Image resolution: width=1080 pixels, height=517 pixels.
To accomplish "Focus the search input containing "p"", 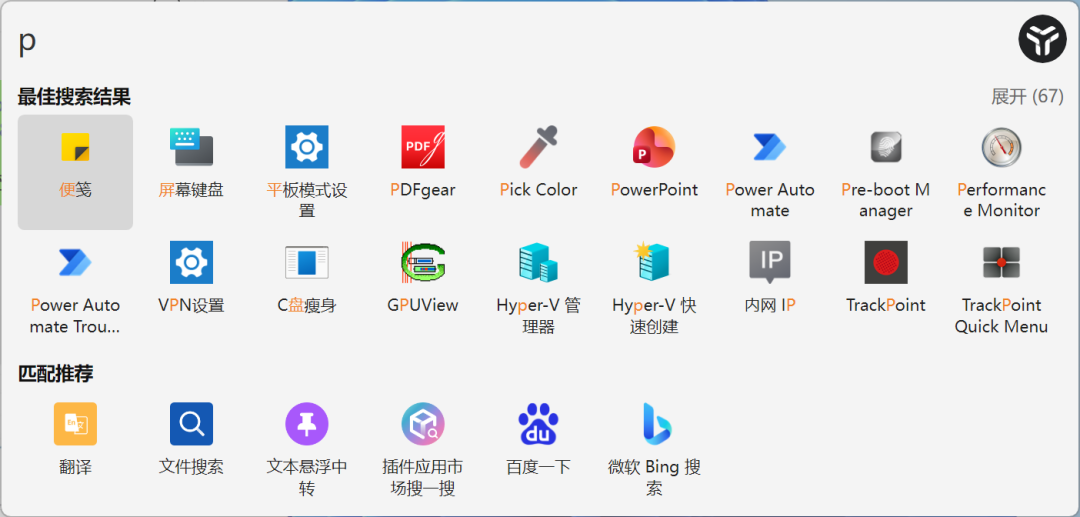I will tap(510, 41).
